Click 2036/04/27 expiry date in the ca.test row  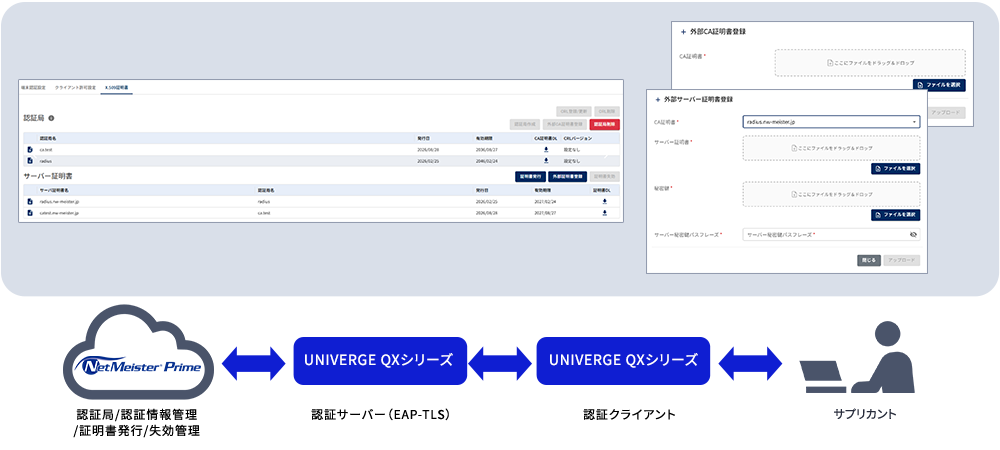click(x=489, y=149)
